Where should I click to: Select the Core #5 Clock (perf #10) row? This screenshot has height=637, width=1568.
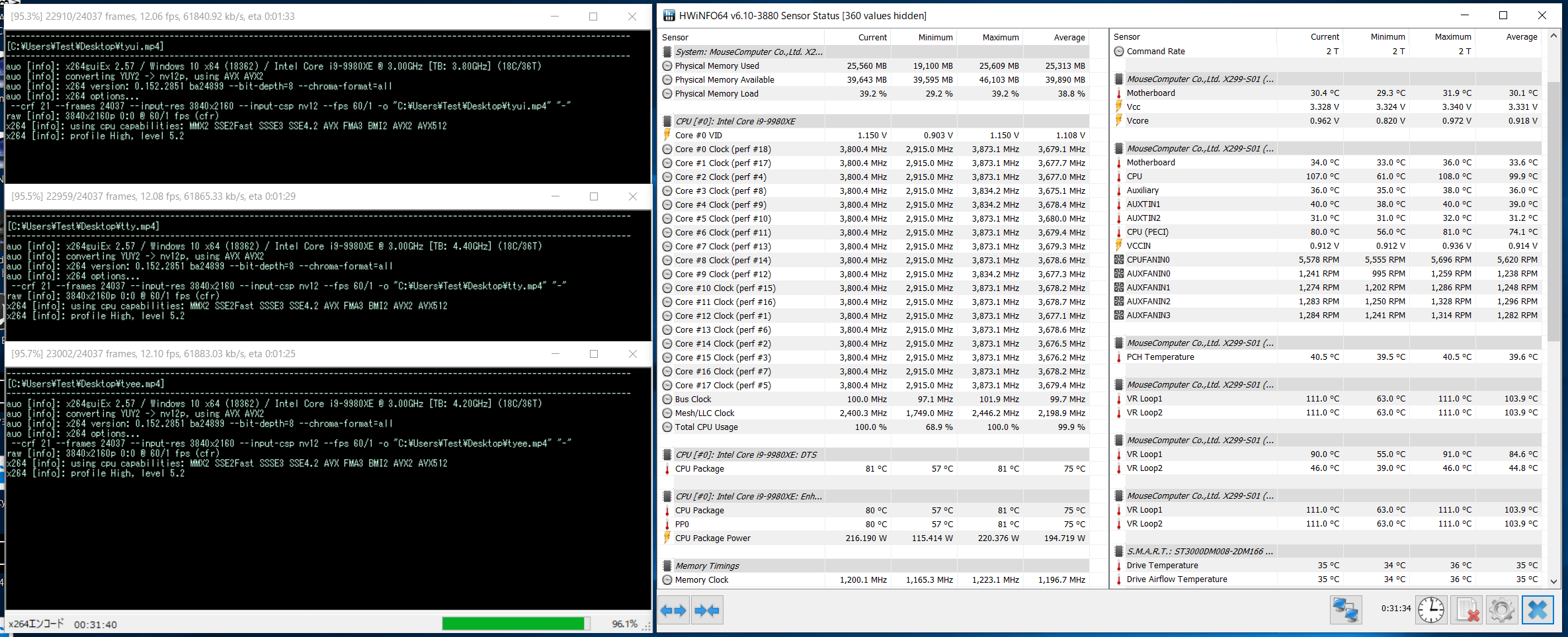point(874,219)
